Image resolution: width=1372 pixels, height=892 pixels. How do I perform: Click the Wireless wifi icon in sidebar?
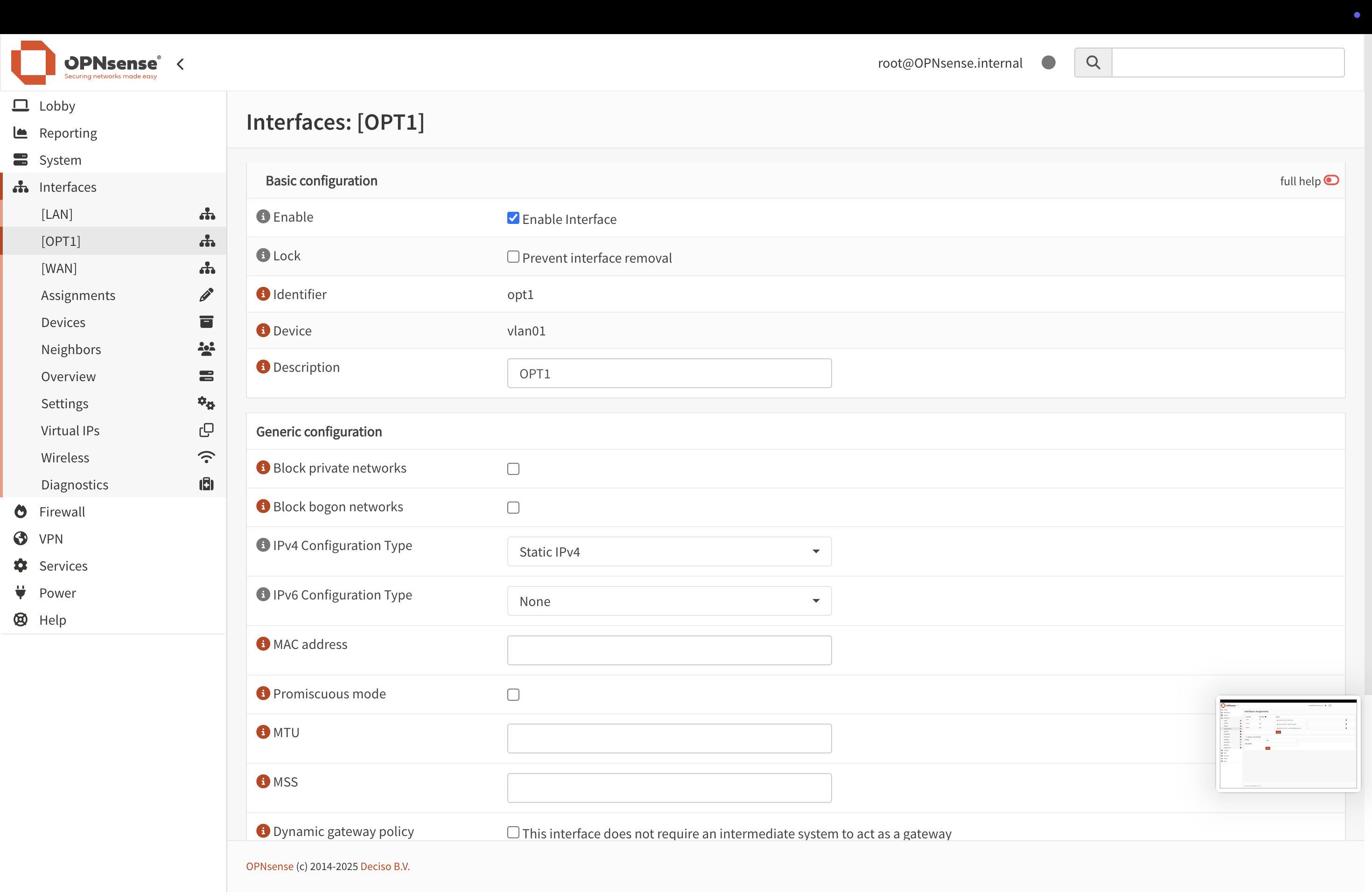[x=206, y=458]
